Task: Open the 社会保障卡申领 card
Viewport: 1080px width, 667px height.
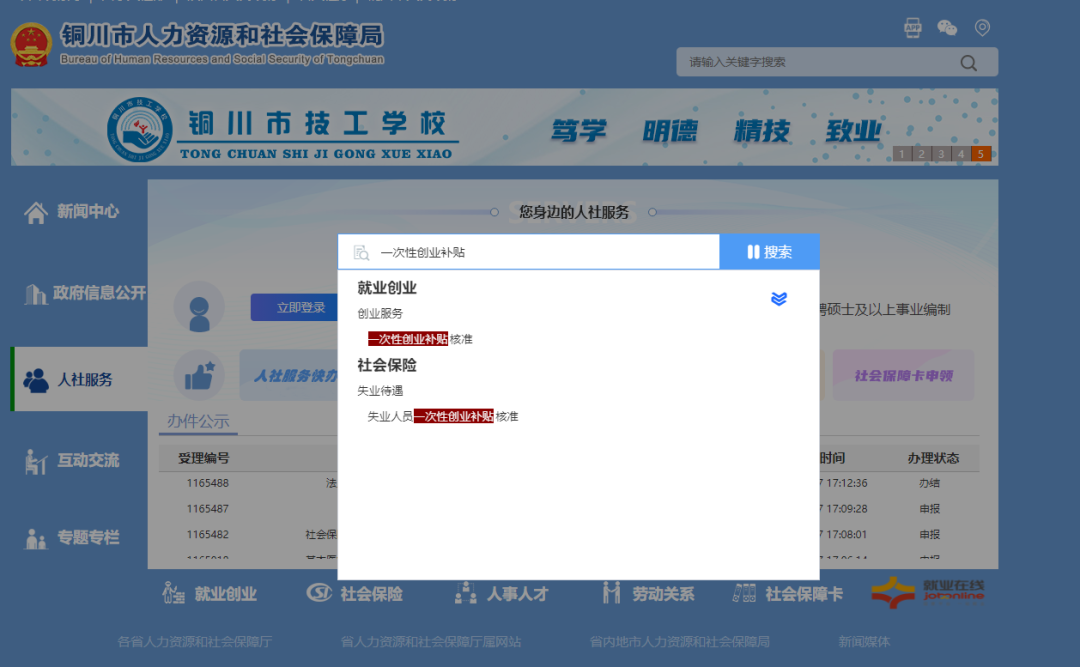Action: (x=904, y=376)
